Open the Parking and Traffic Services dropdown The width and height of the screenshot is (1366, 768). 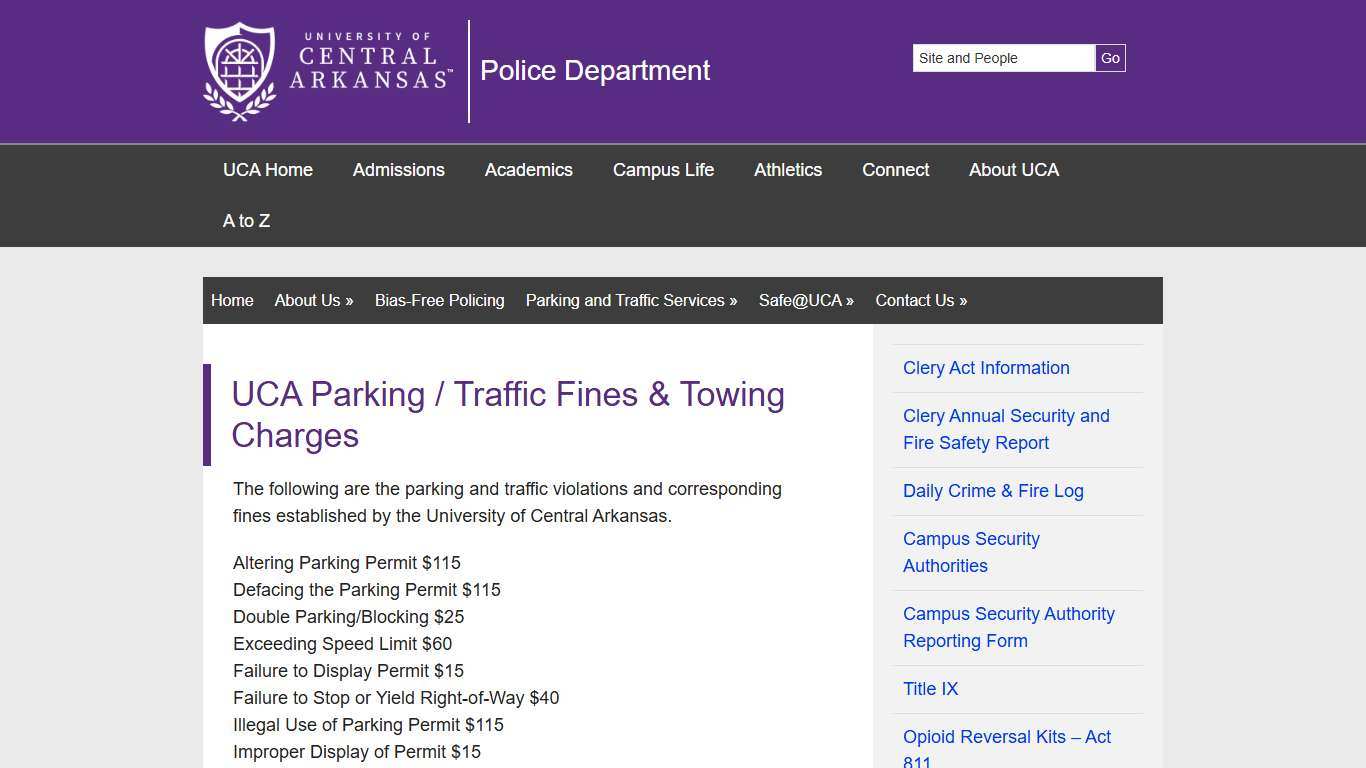point(631,300)
